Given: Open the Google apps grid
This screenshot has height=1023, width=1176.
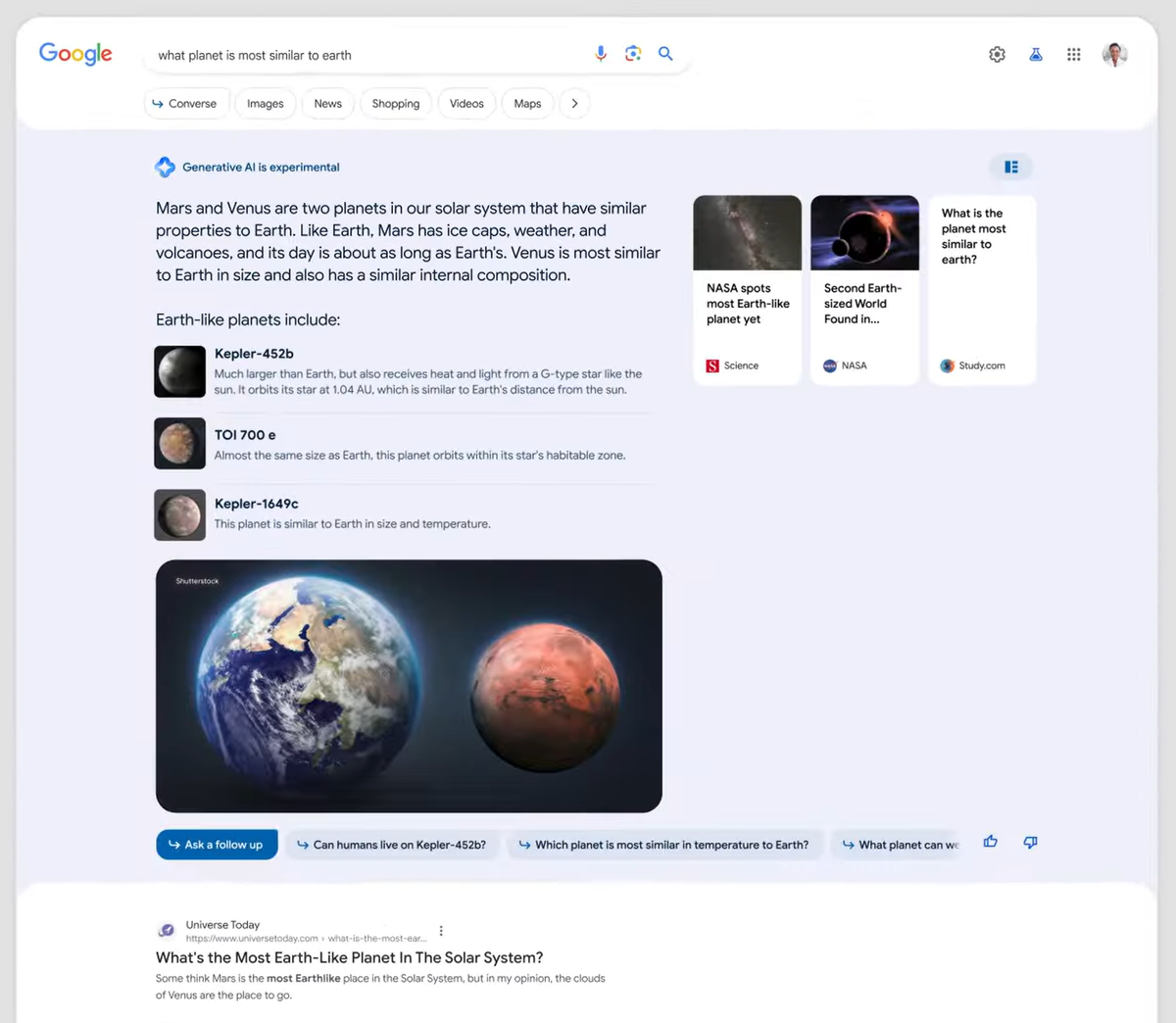Looking at the screenshot, I should pyautogui.click(x=1074, y=55).
